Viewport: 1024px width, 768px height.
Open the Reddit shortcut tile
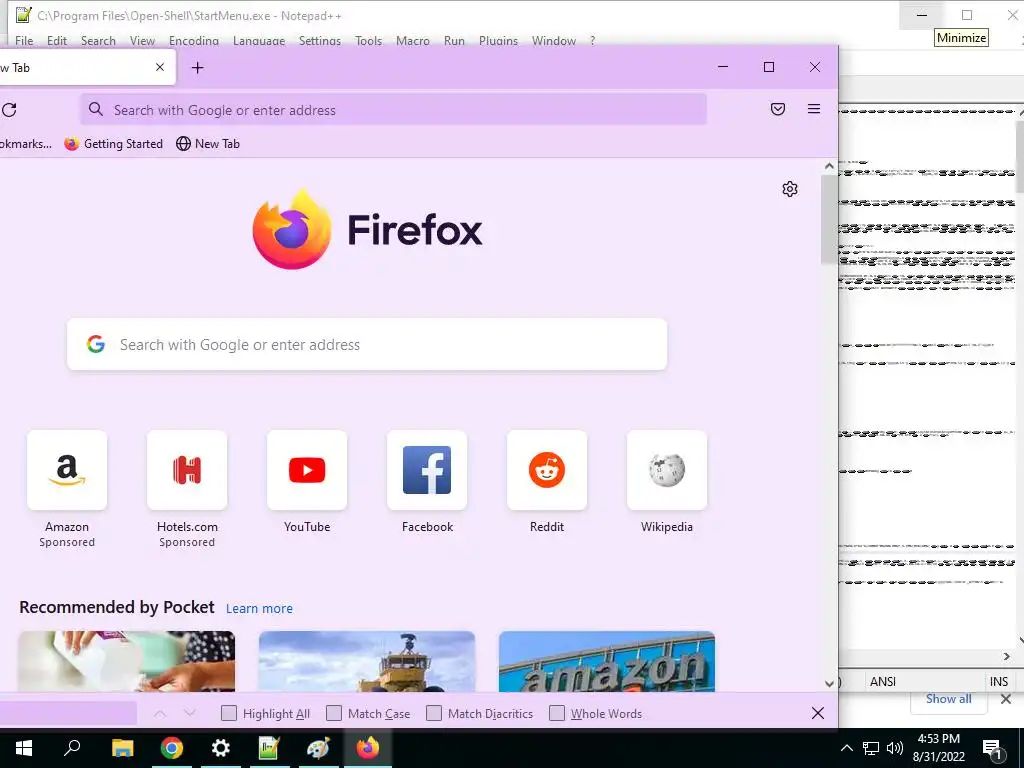[547, 470]
